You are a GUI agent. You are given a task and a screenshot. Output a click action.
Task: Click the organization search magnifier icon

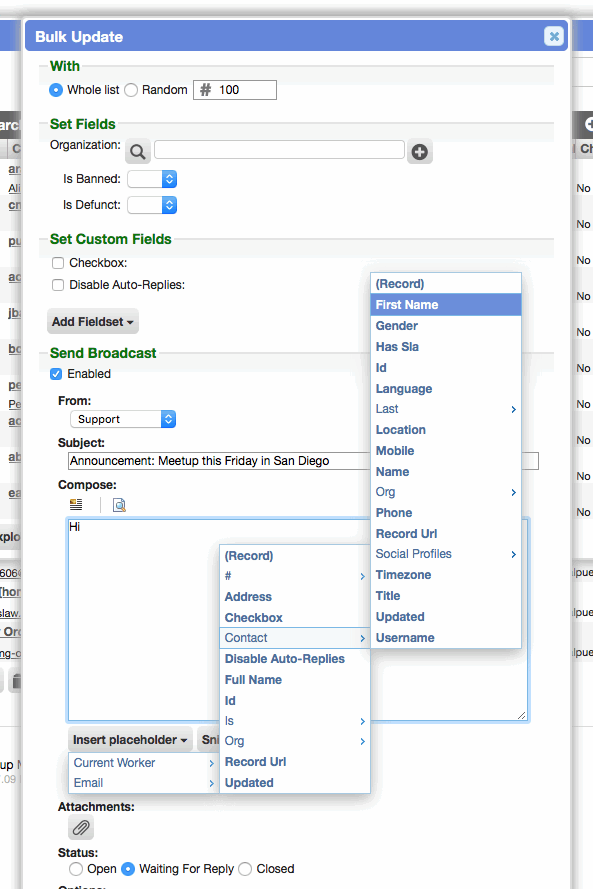[137, 151]
